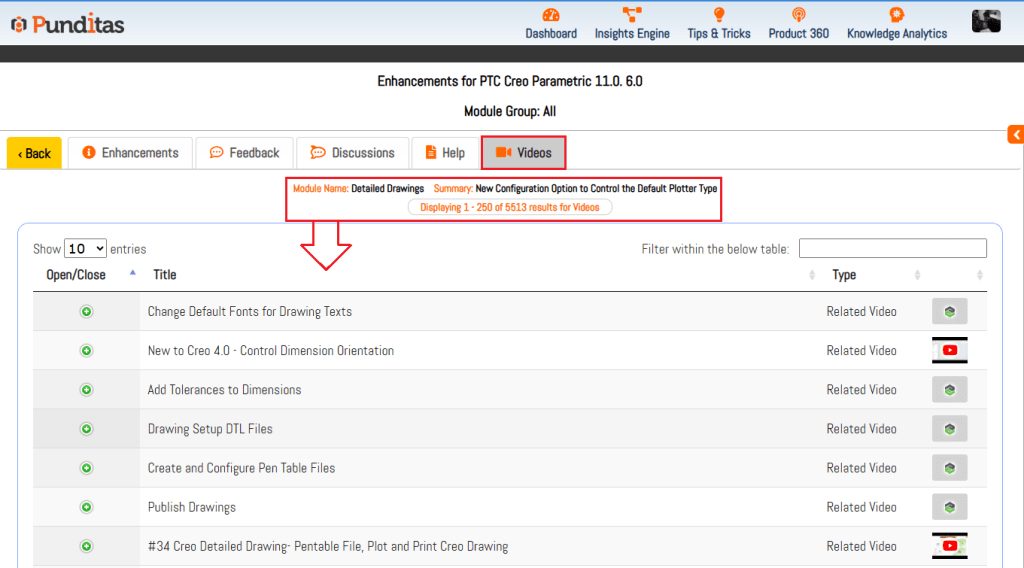Open video icon for Change Default Fonts row
This screenshot has width=1024, height=568.
pyautogui.click(x=949, y=312)
